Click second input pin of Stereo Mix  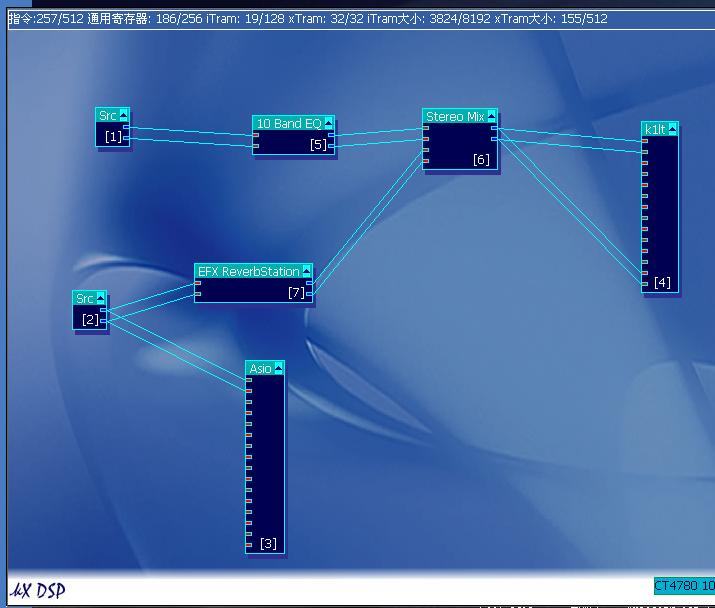pyautogui.click(x=426, y=139)
